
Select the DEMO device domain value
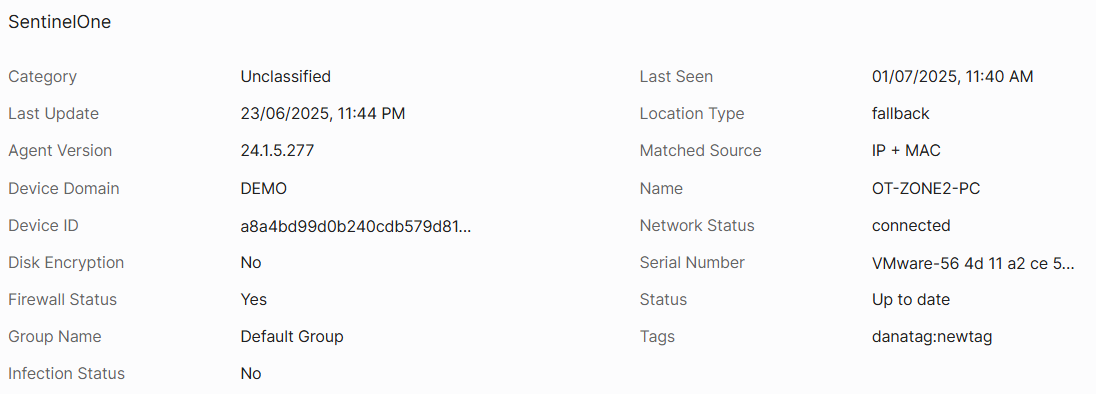(x=264, y=189)
